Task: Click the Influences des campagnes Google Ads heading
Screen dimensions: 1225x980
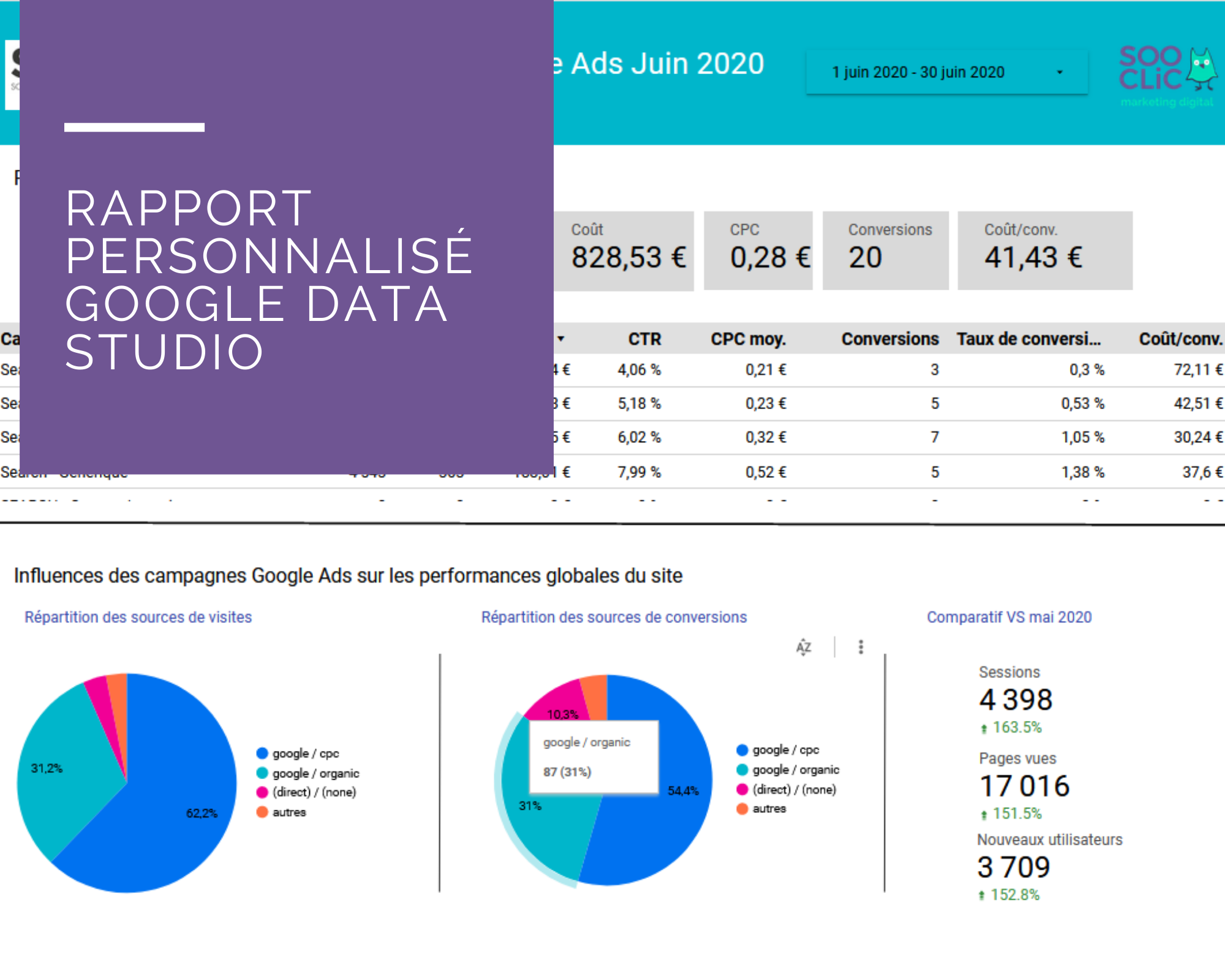Action: tap(348, 576)
